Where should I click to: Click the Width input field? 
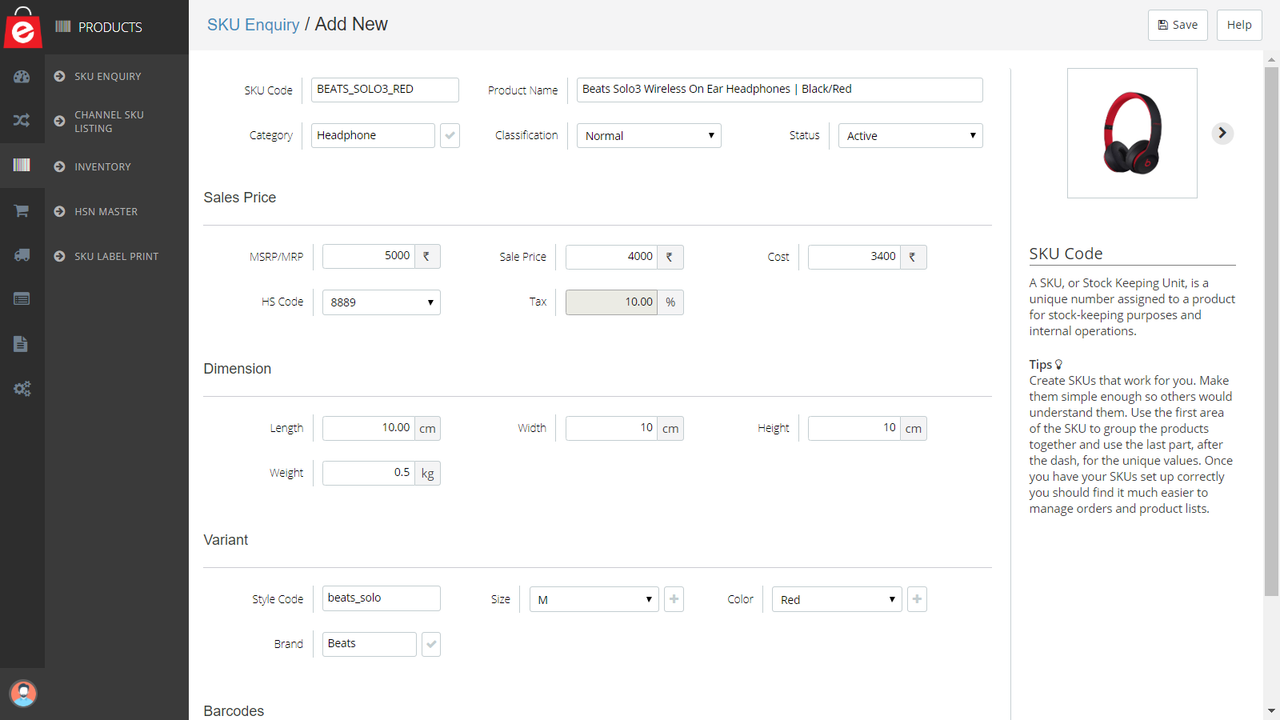612,428
